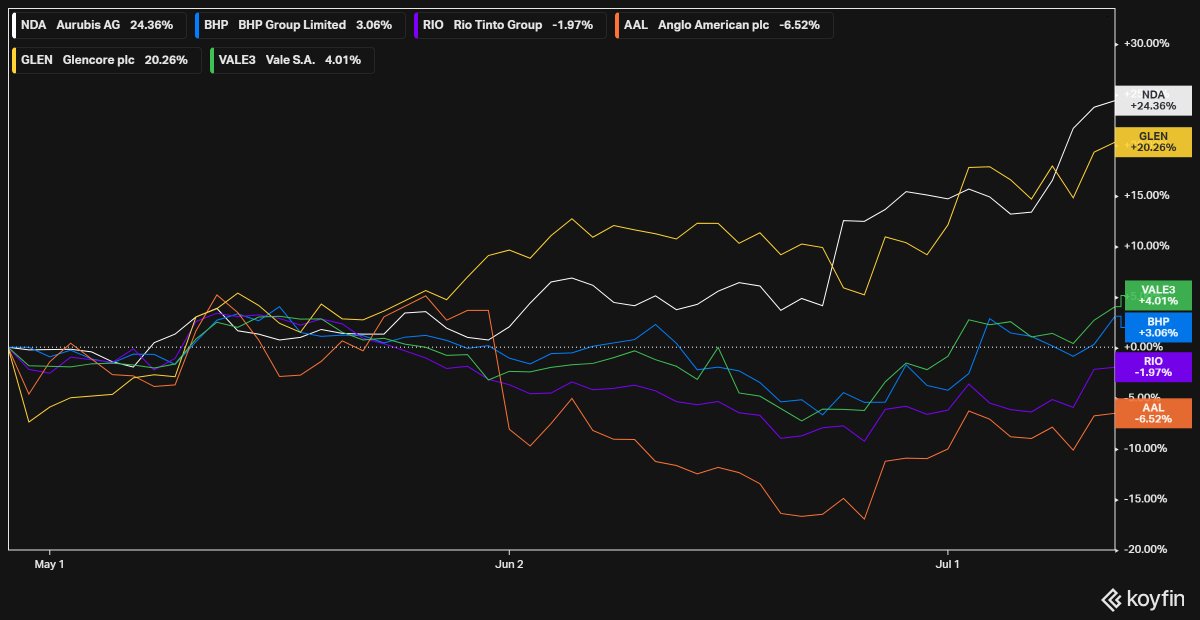The height and width of the screenshot is (620, 1200).
Task: Select the BHP Group Limited legend chip
Action: [298, 24]
